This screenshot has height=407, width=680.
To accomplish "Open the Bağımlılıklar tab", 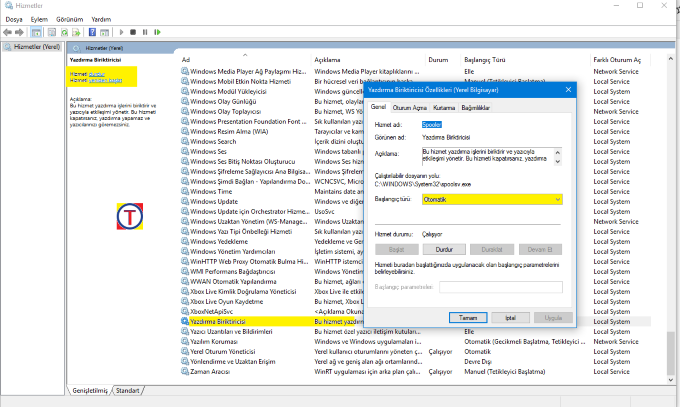I will pos(475,107).
